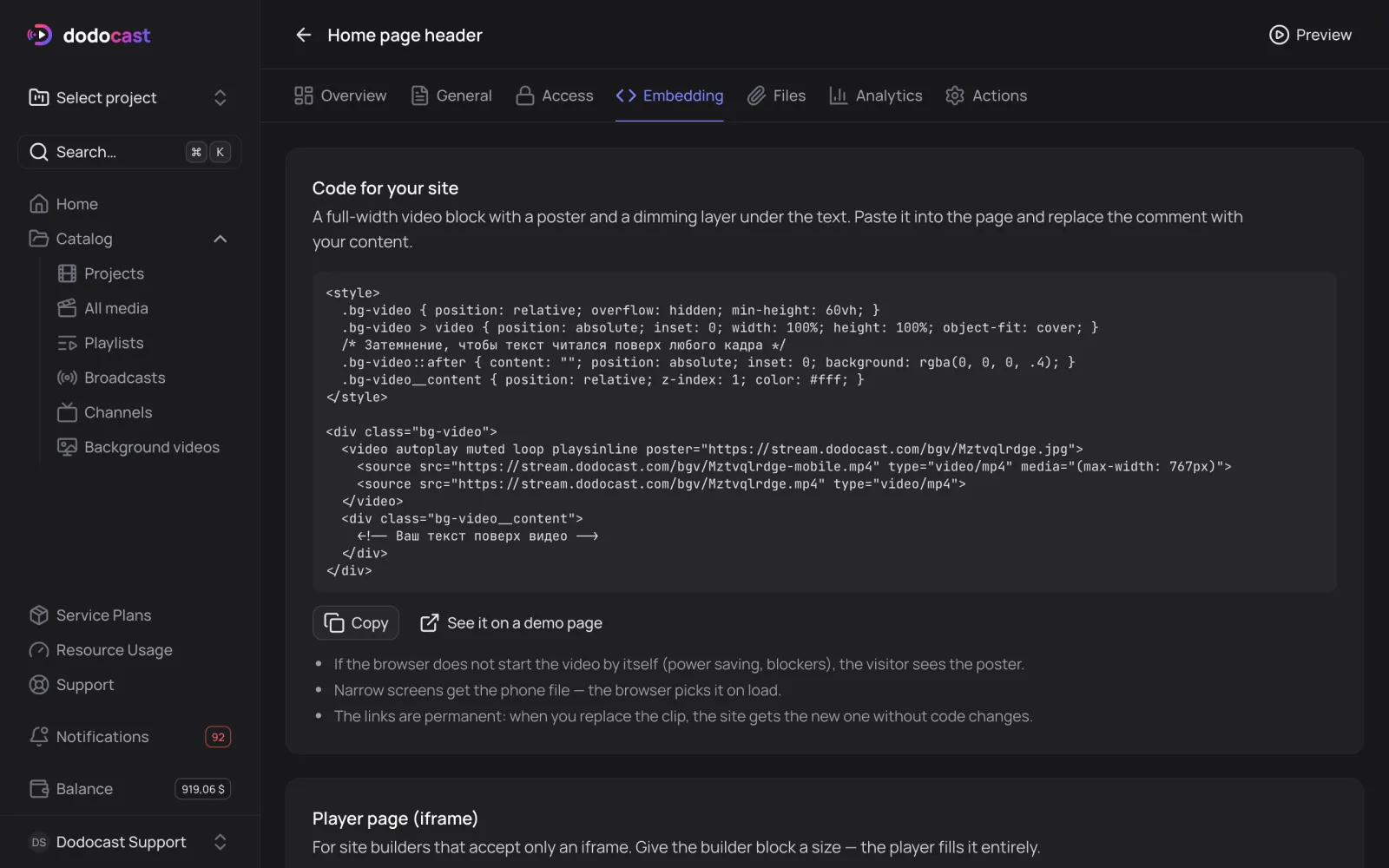
Task: Open the Files tab
Action: [x=777, y=95]
